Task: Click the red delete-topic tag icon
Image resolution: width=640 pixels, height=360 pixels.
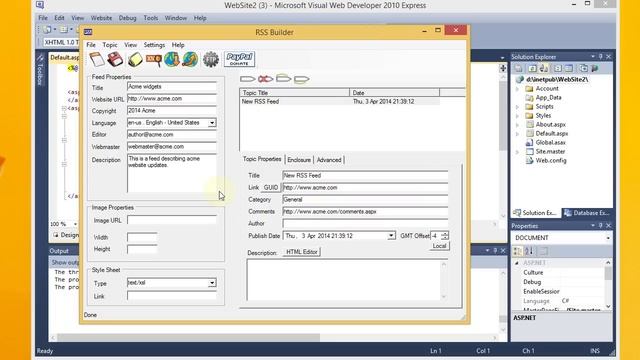Action: (x=265, y=79)
